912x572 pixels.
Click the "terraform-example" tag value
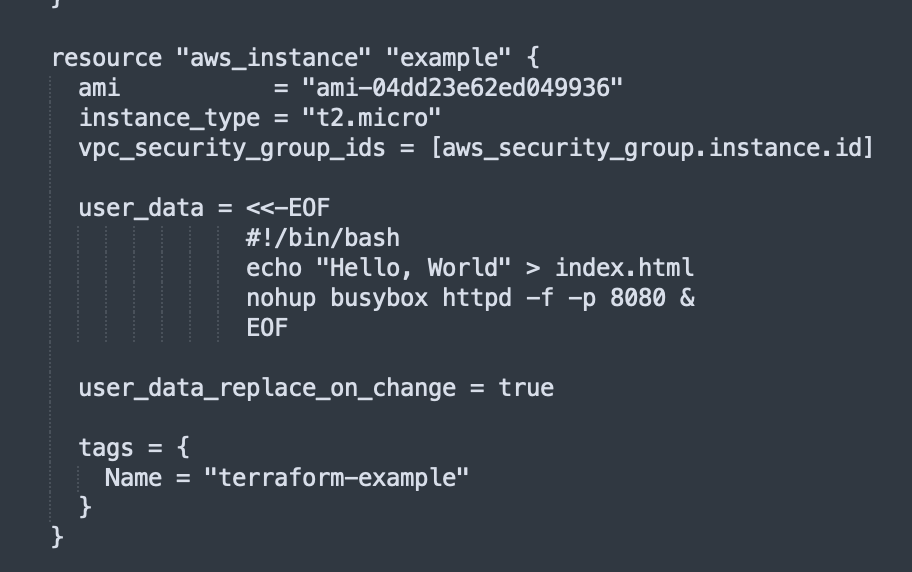point(336,478)
